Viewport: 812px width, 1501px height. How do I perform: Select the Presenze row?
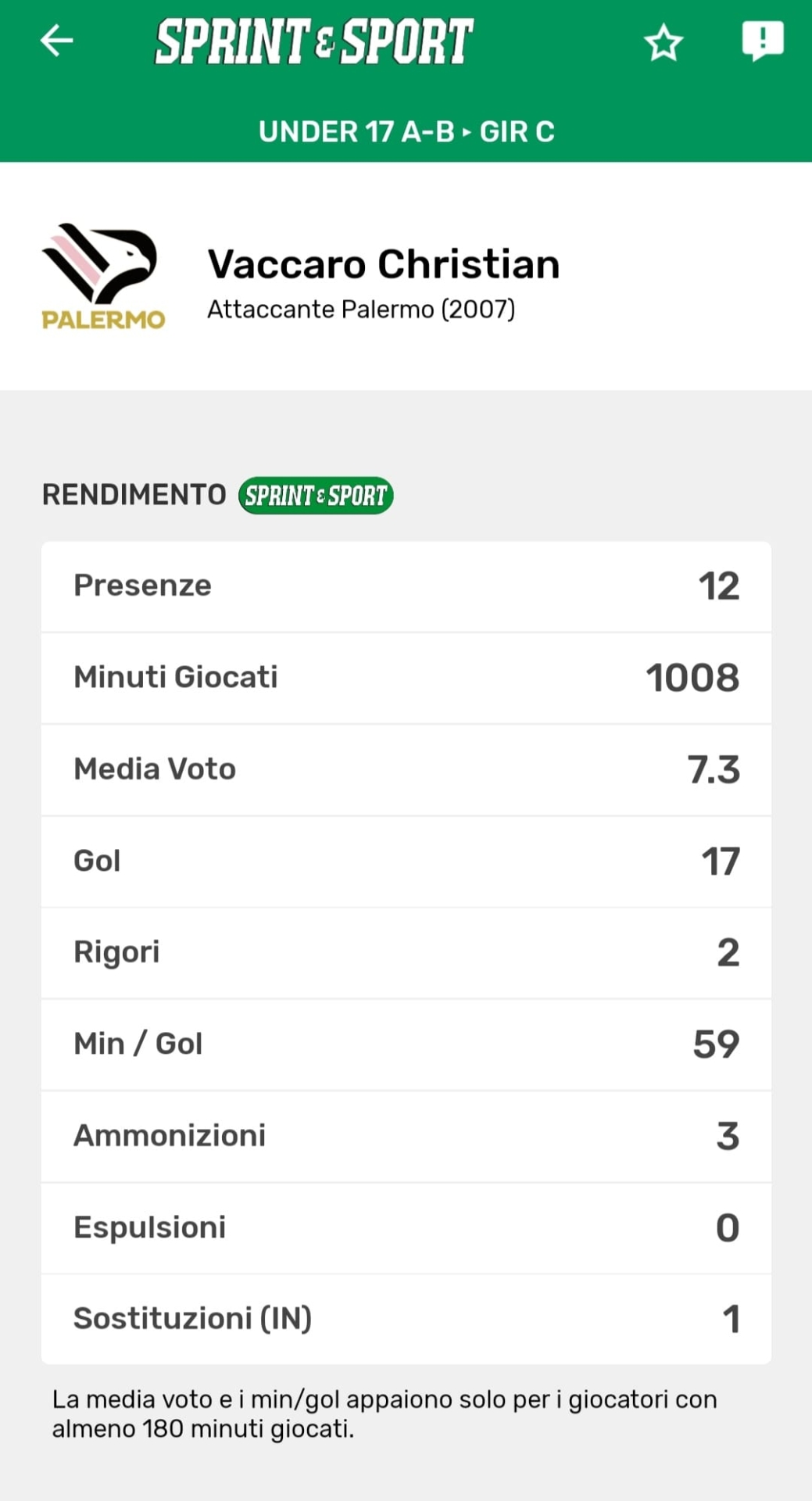[x=406, y=586]
